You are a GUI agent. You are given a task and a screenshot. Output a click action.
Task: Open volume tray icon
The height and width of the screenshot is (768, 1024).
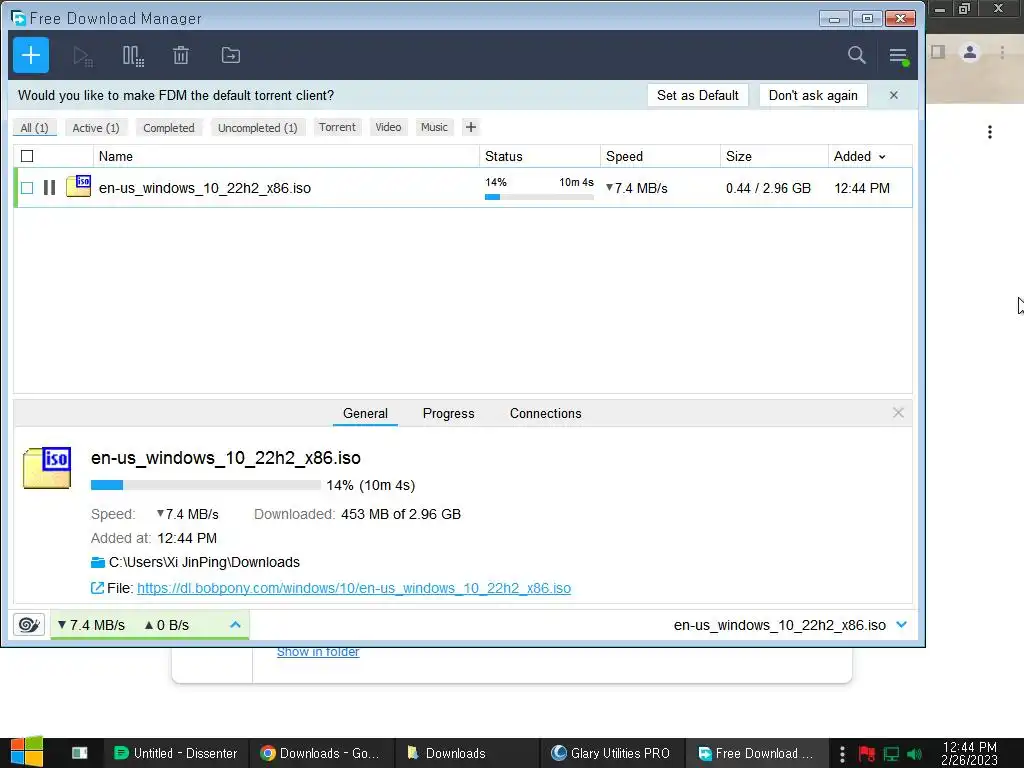point(915,754)
